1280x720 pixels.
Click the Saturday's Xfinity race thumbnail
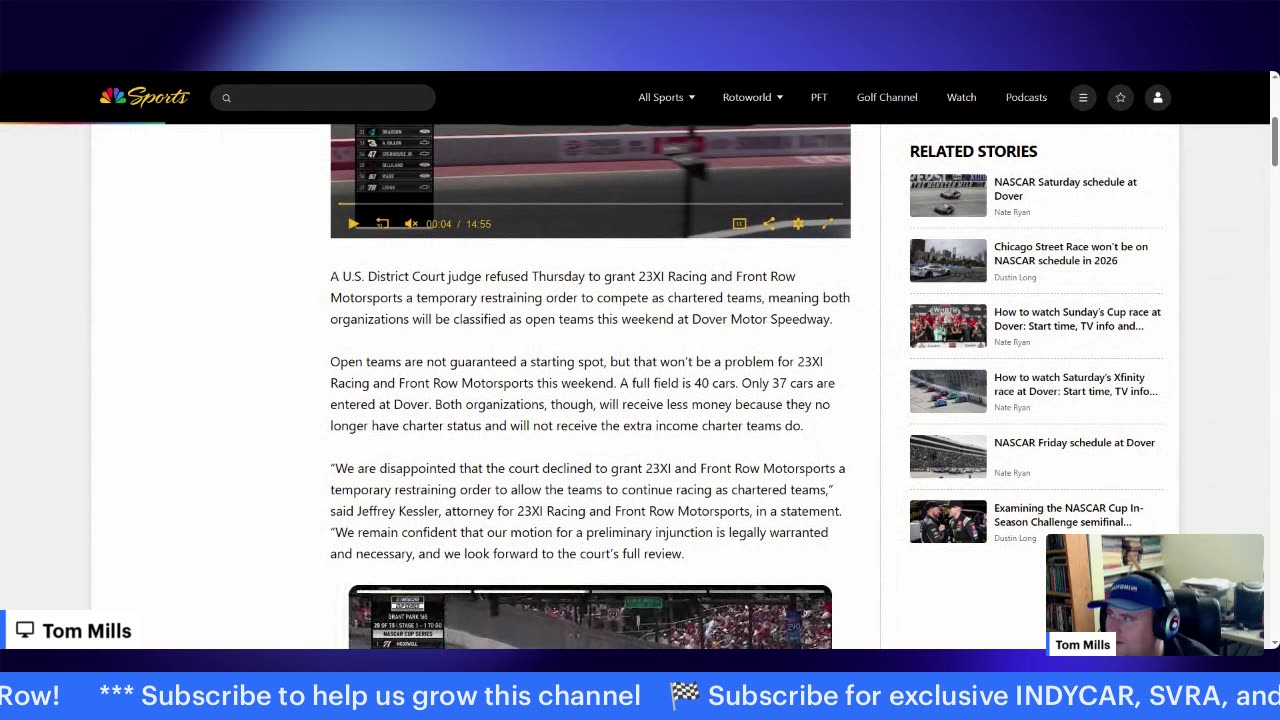948,391
